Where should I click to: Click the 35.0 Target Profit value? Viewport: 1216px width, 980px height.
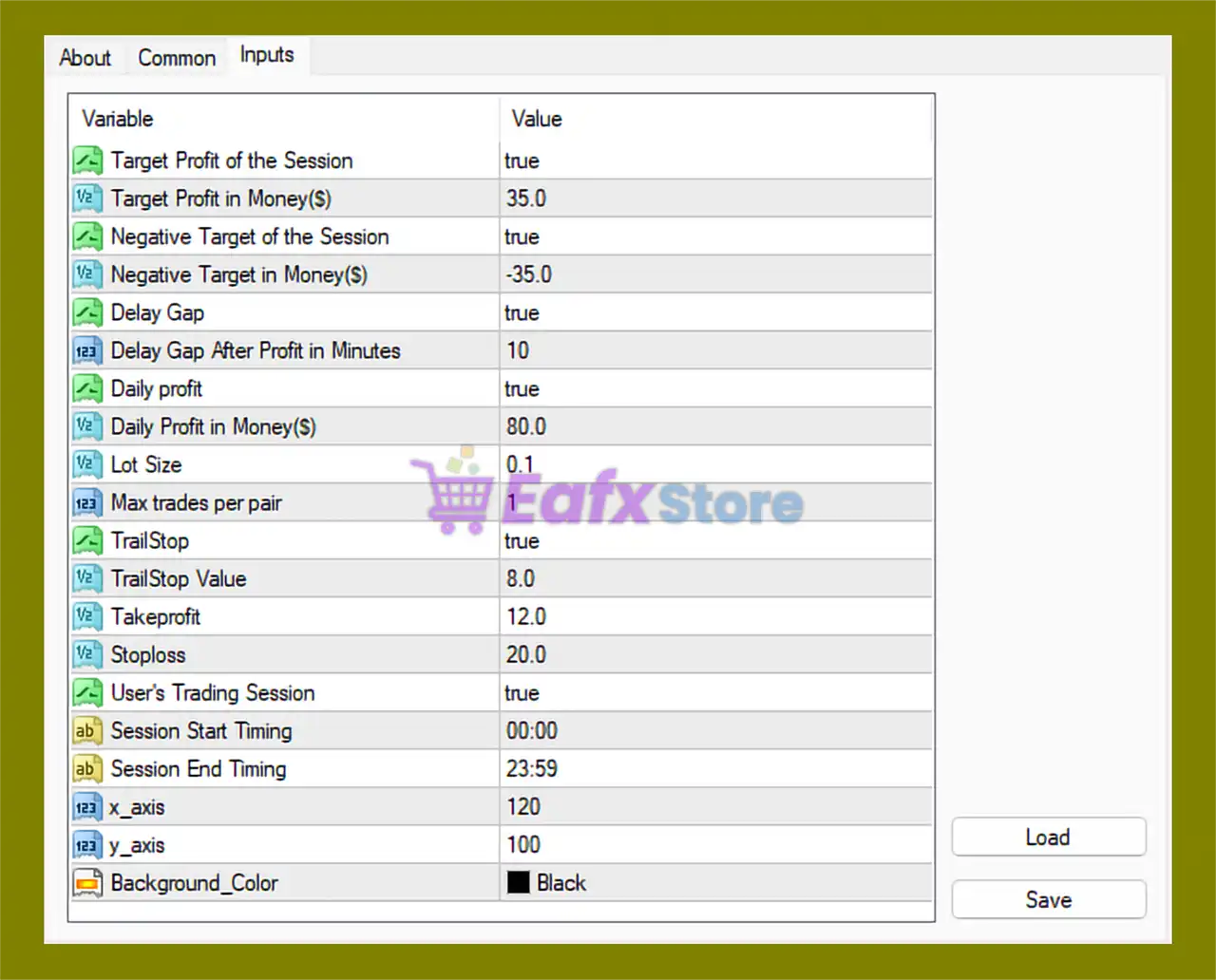526,198
